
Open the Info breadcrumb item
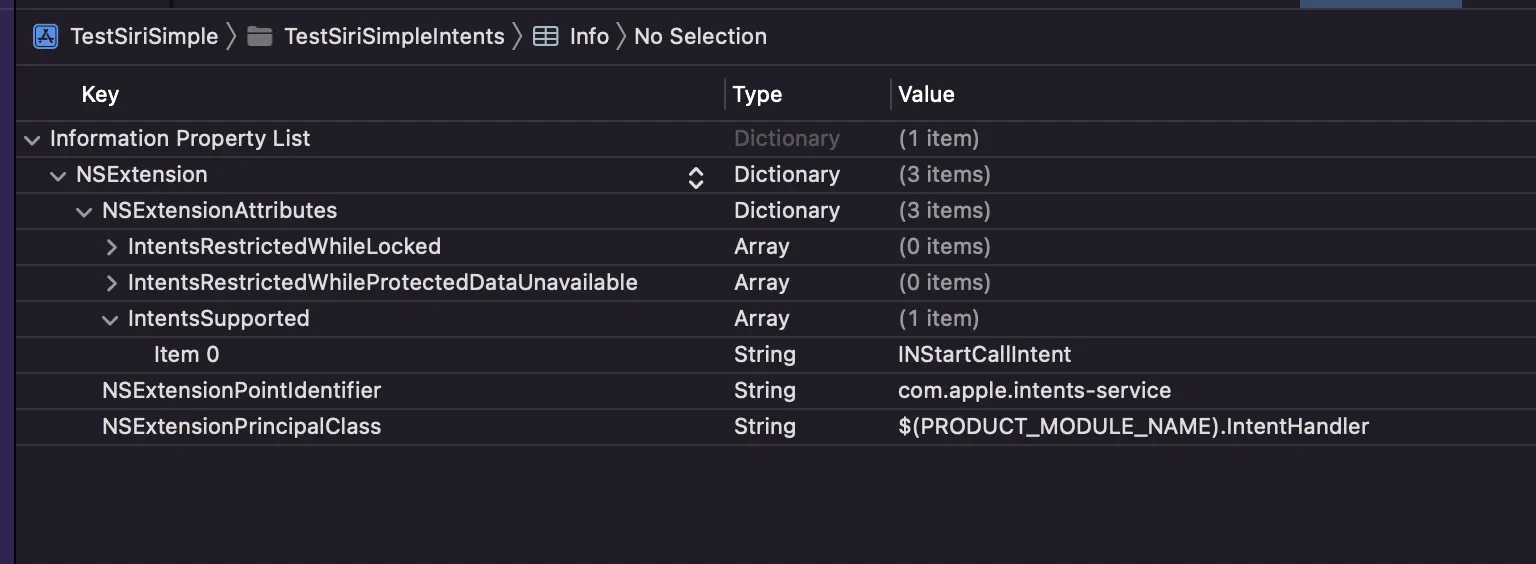(589, 37)
